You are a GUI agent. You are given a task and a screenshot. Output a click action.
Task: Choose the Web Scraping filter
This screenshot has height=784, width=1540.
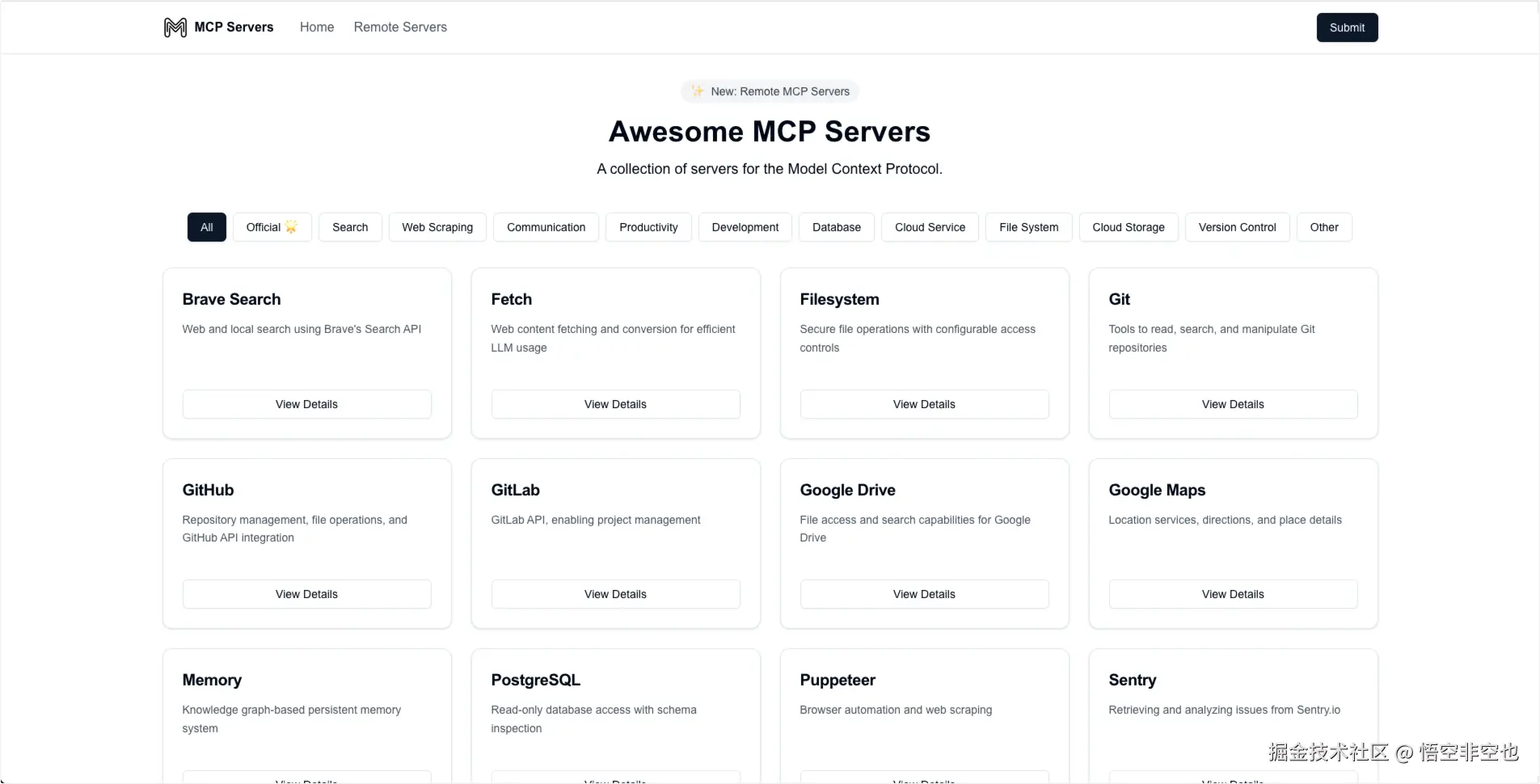(x=437, y=227)
